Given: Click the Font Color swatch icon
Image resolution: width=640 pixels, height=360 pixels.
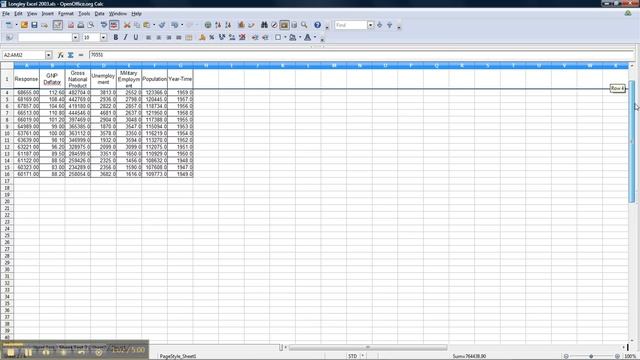Looking at the screenshot, I should coord(307,37).
